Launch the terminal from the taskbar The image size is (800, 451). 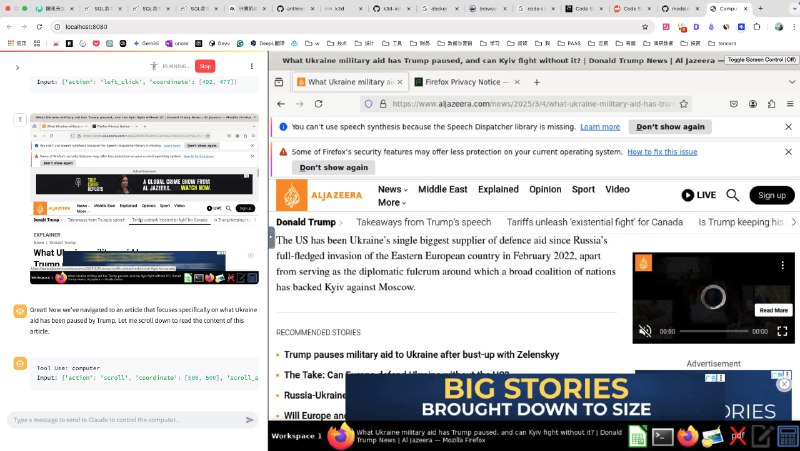pyautogui.click(x=663, y=437)
